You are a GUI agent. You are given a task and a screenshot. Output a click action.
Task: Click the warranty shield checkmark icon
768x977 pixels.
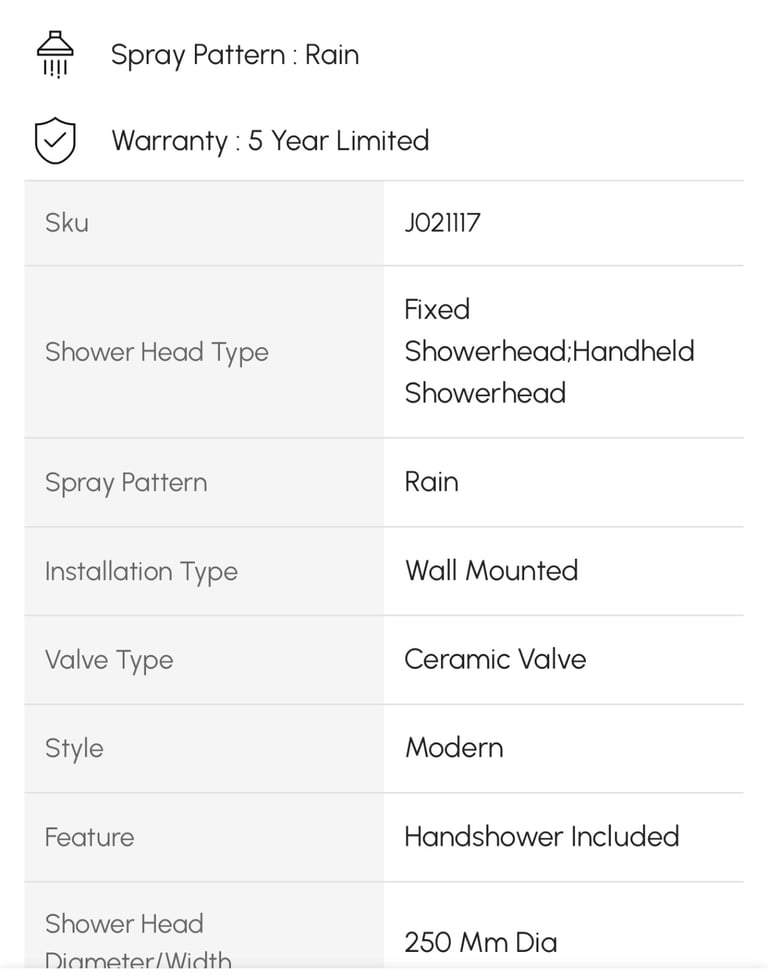[x=55, y=140]
